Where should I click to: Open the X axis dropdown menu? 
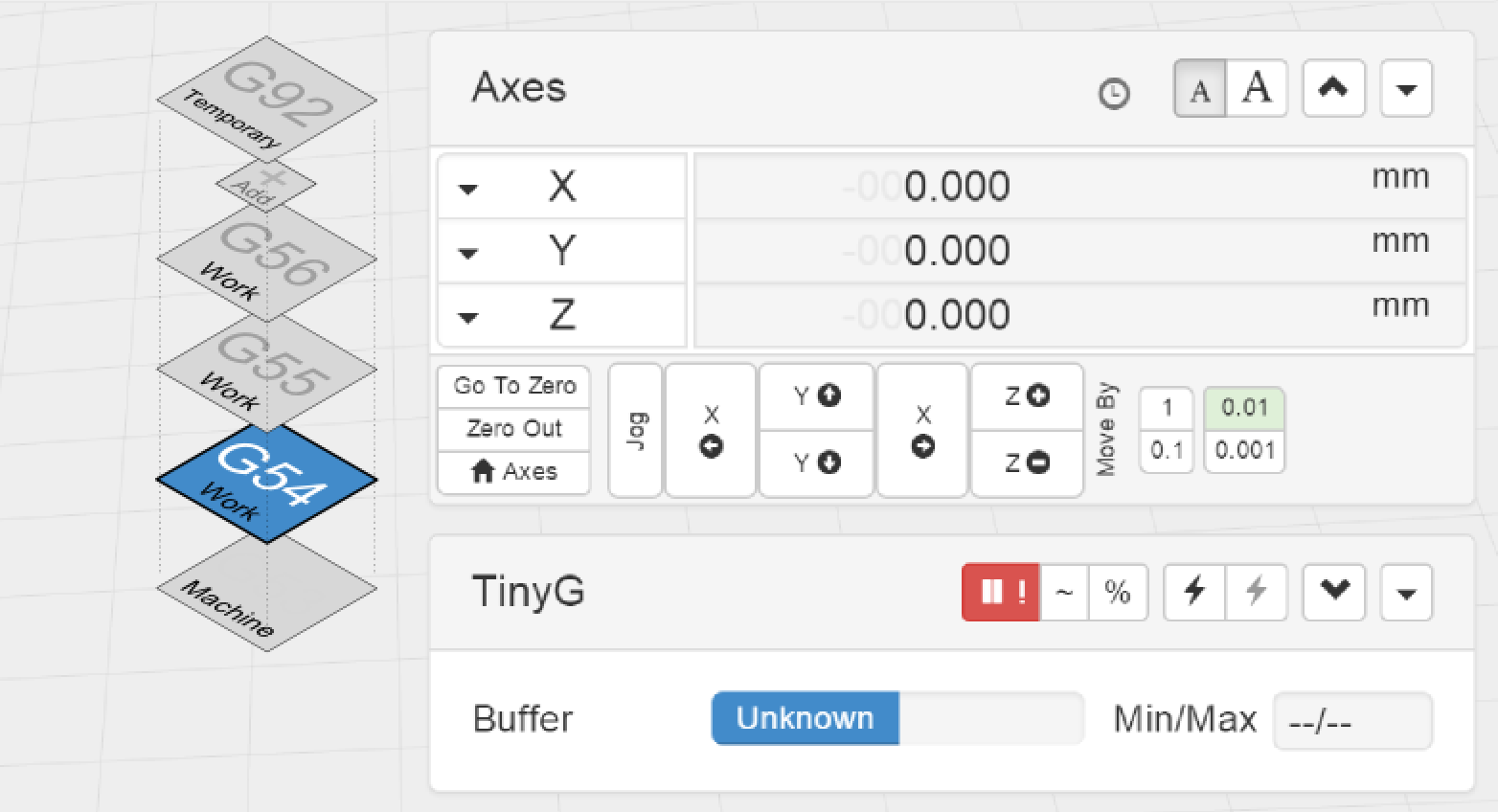[x=468, y=188]
